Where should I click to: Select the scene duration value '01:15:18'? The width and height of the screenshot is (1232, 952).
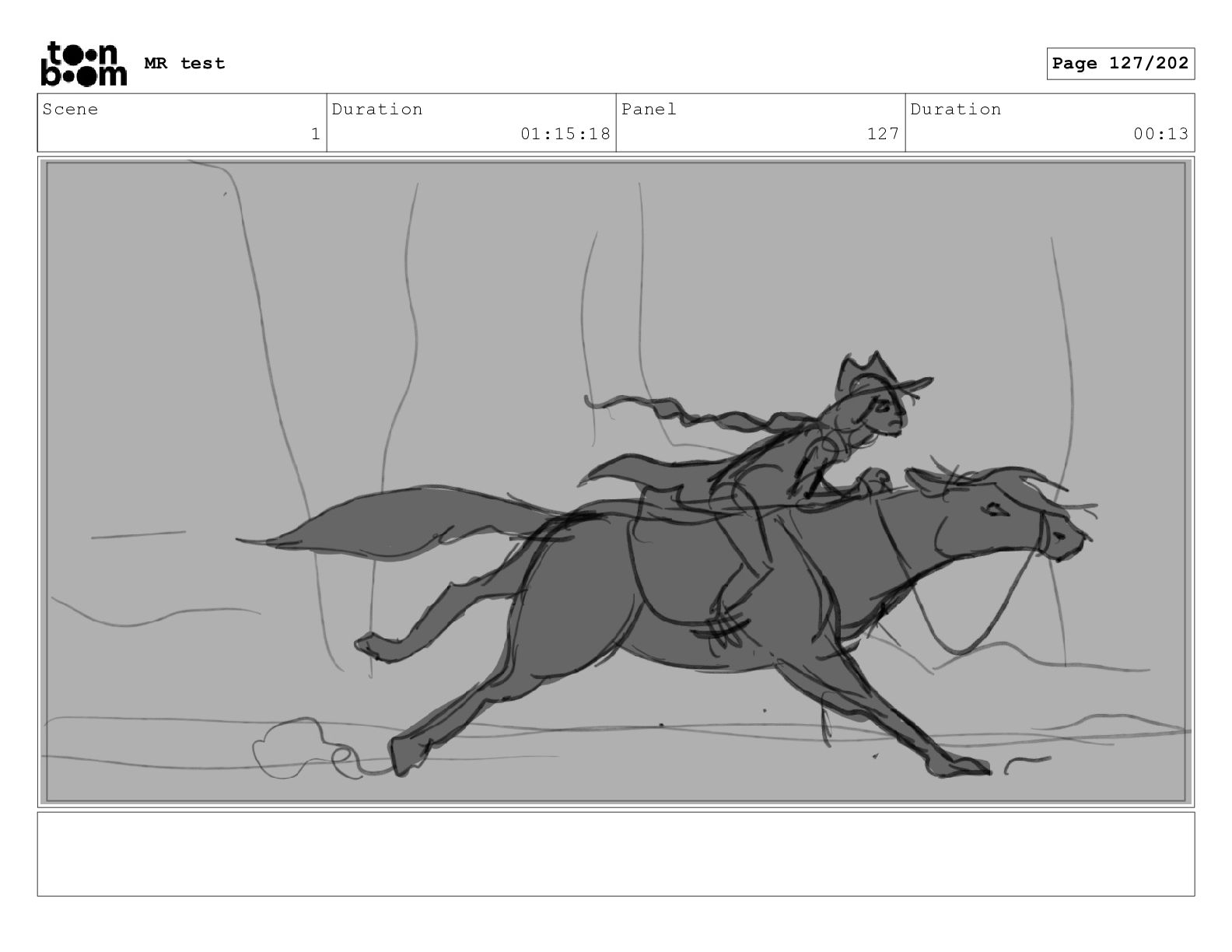click(565, 134)
